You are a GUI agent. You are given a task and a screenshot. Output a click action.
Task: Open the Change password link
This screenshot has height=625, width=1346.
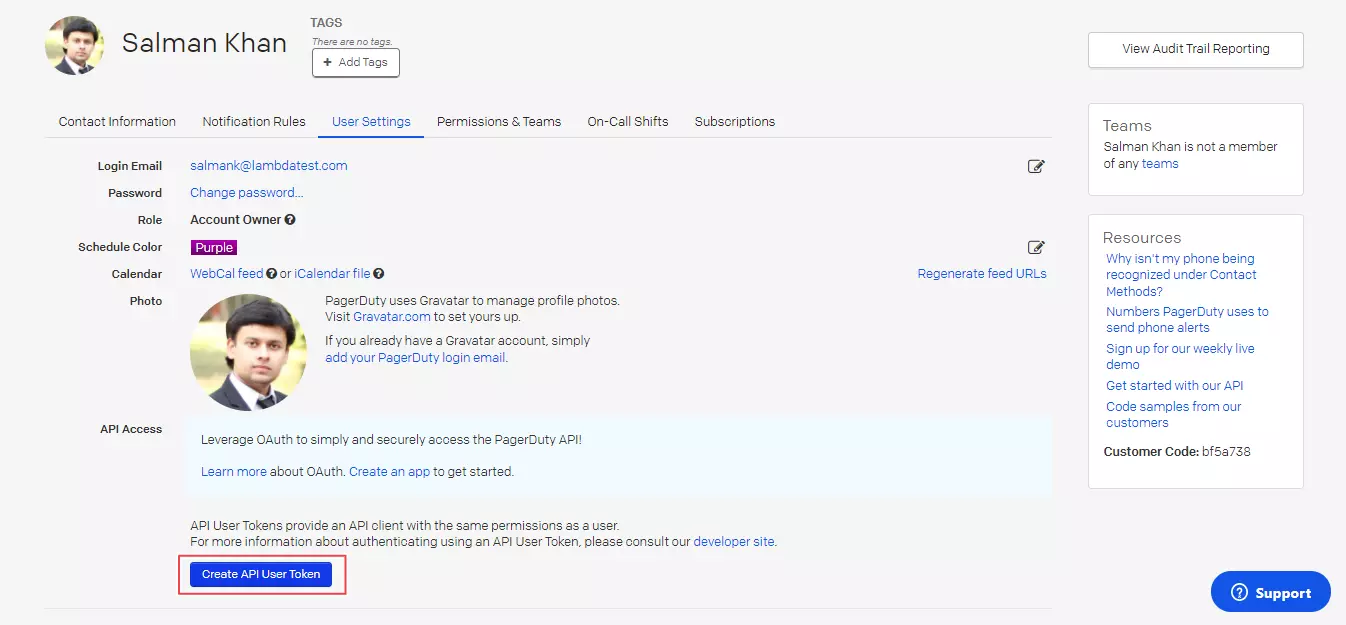click(x=247, y=193)
